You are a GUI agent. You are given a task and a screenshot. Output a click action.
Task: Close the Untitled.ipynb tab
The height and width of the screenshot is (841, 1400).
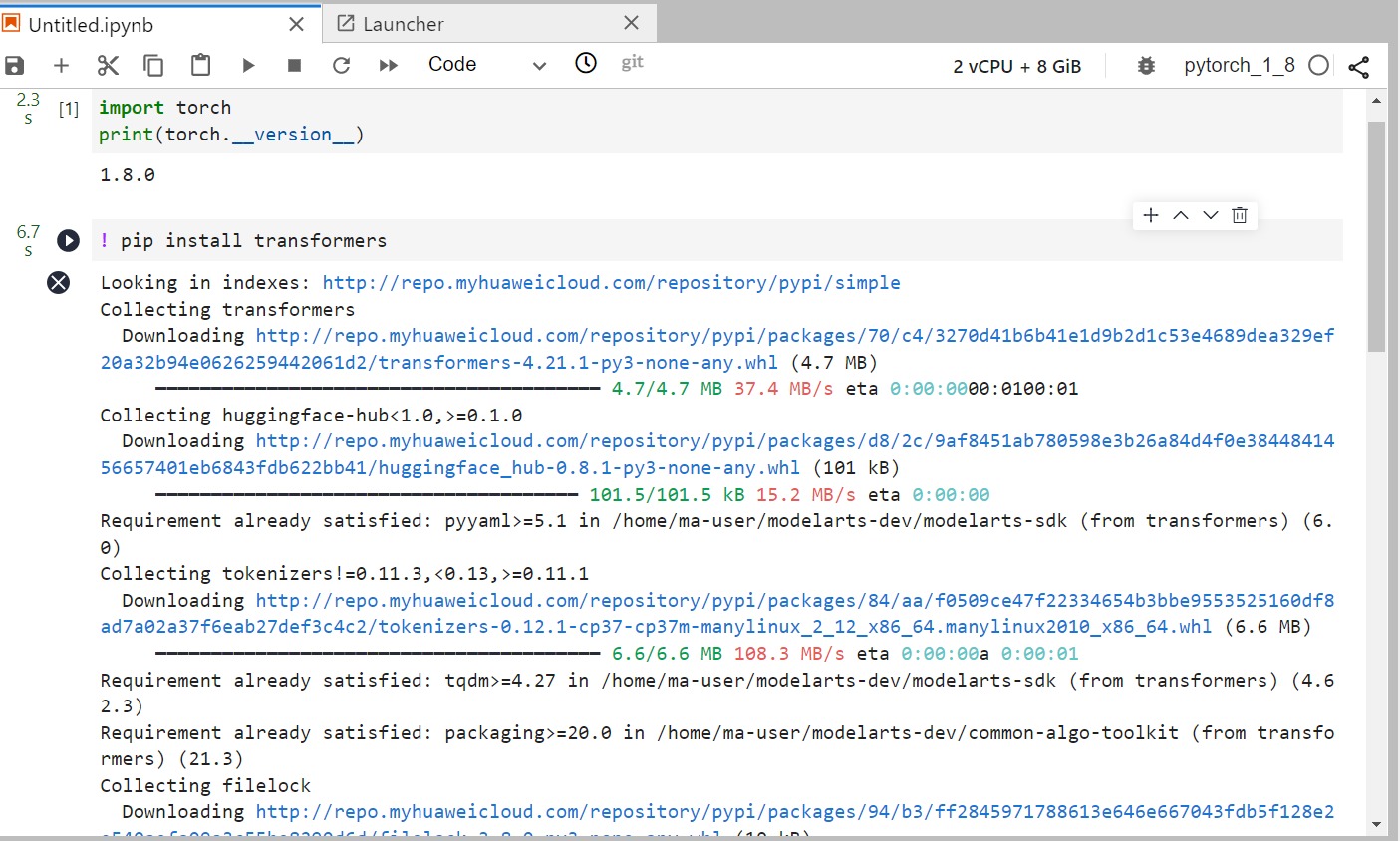[x=296, y=24]
